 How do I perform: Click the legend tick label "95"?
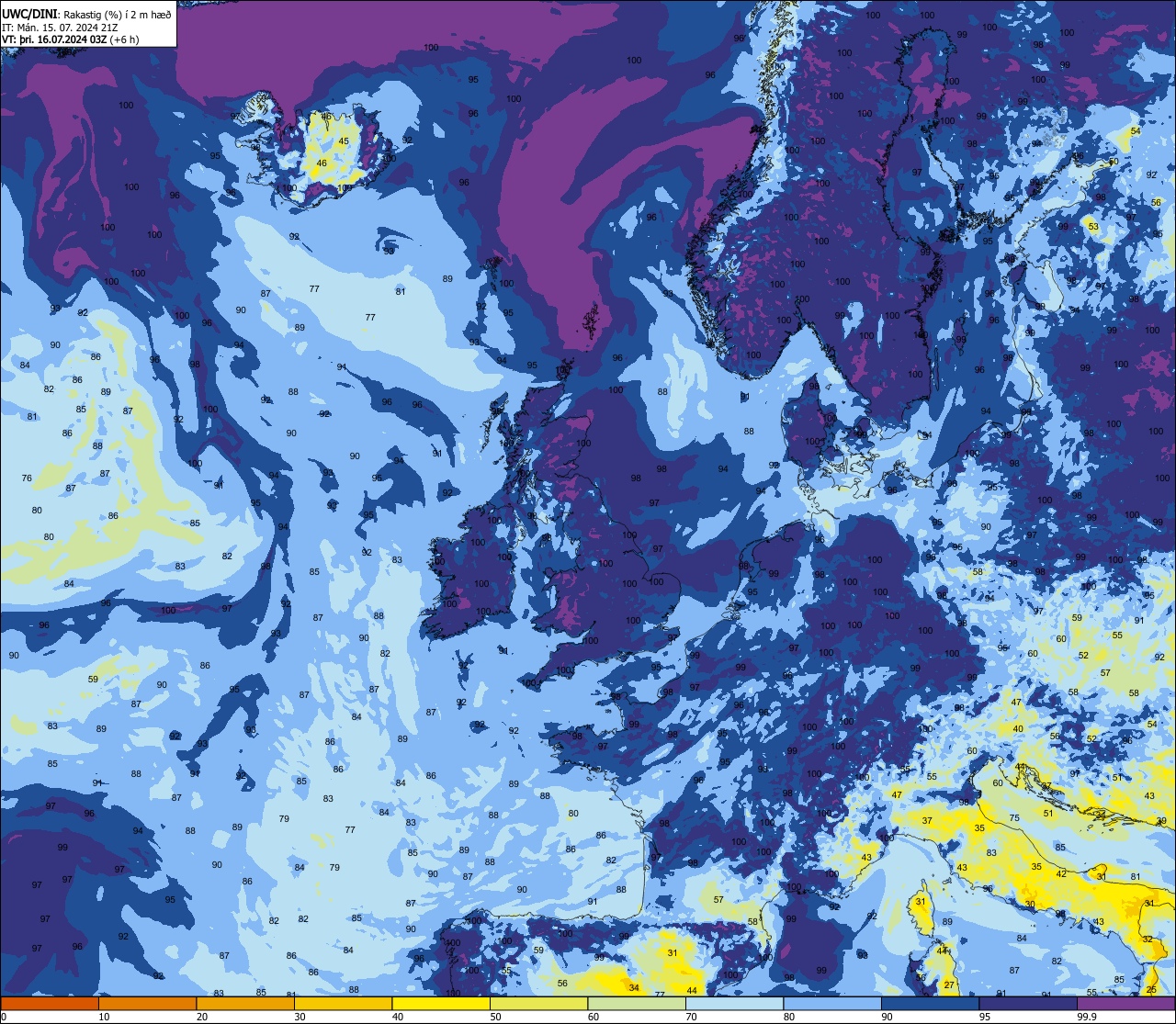985,1017
